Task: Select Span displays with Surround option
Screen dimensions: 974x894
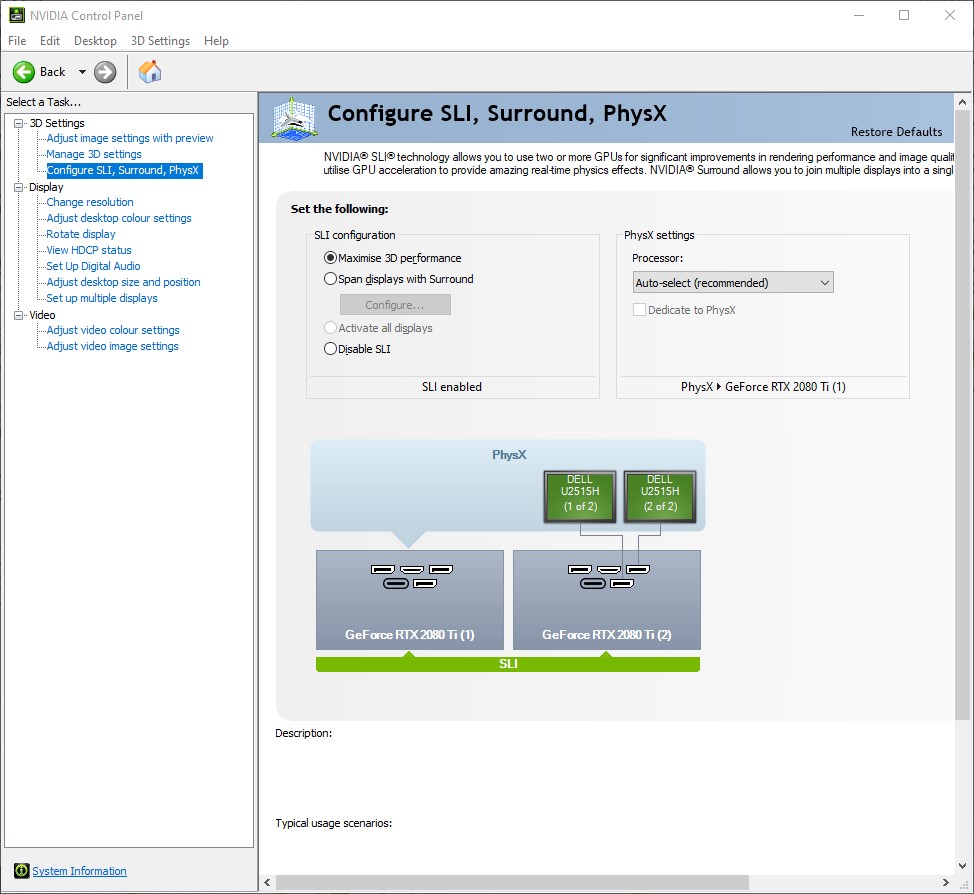Action: [x=330, y=279]
